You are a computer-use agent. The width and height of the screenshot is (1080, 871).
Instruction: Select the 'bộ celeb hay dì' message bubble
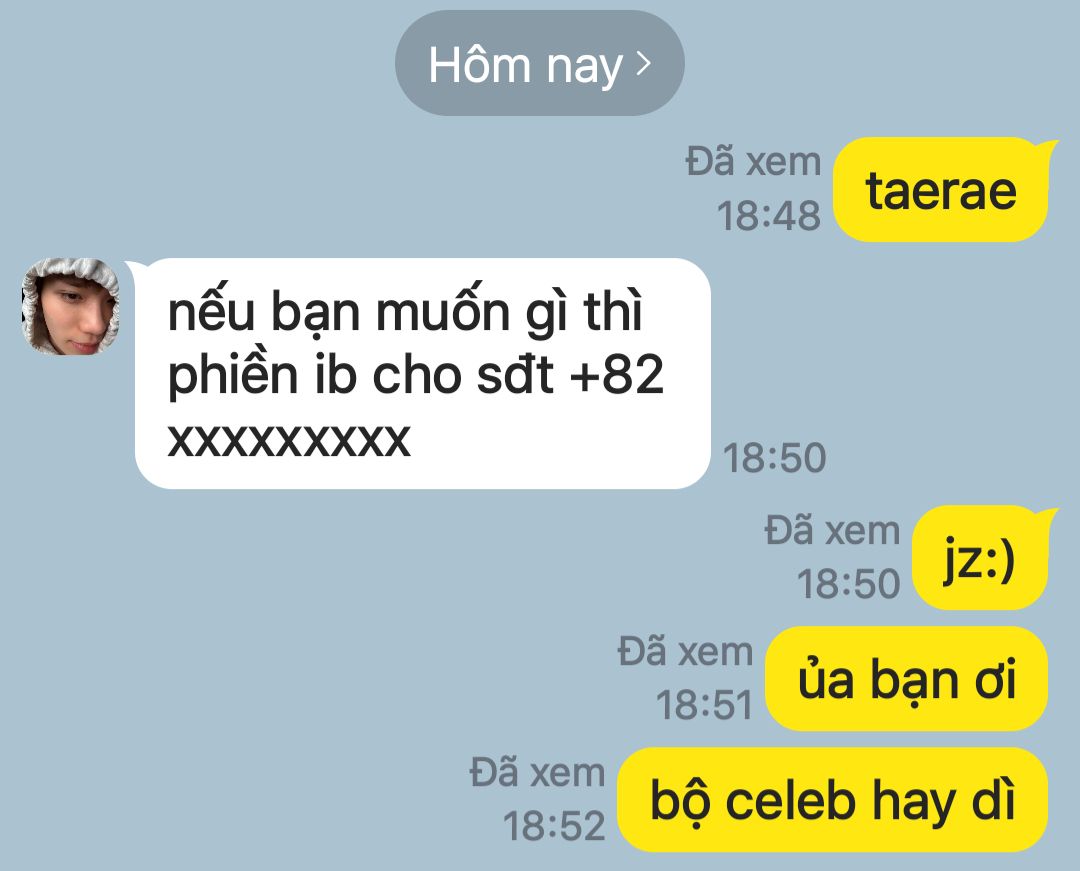pos(833,800)
